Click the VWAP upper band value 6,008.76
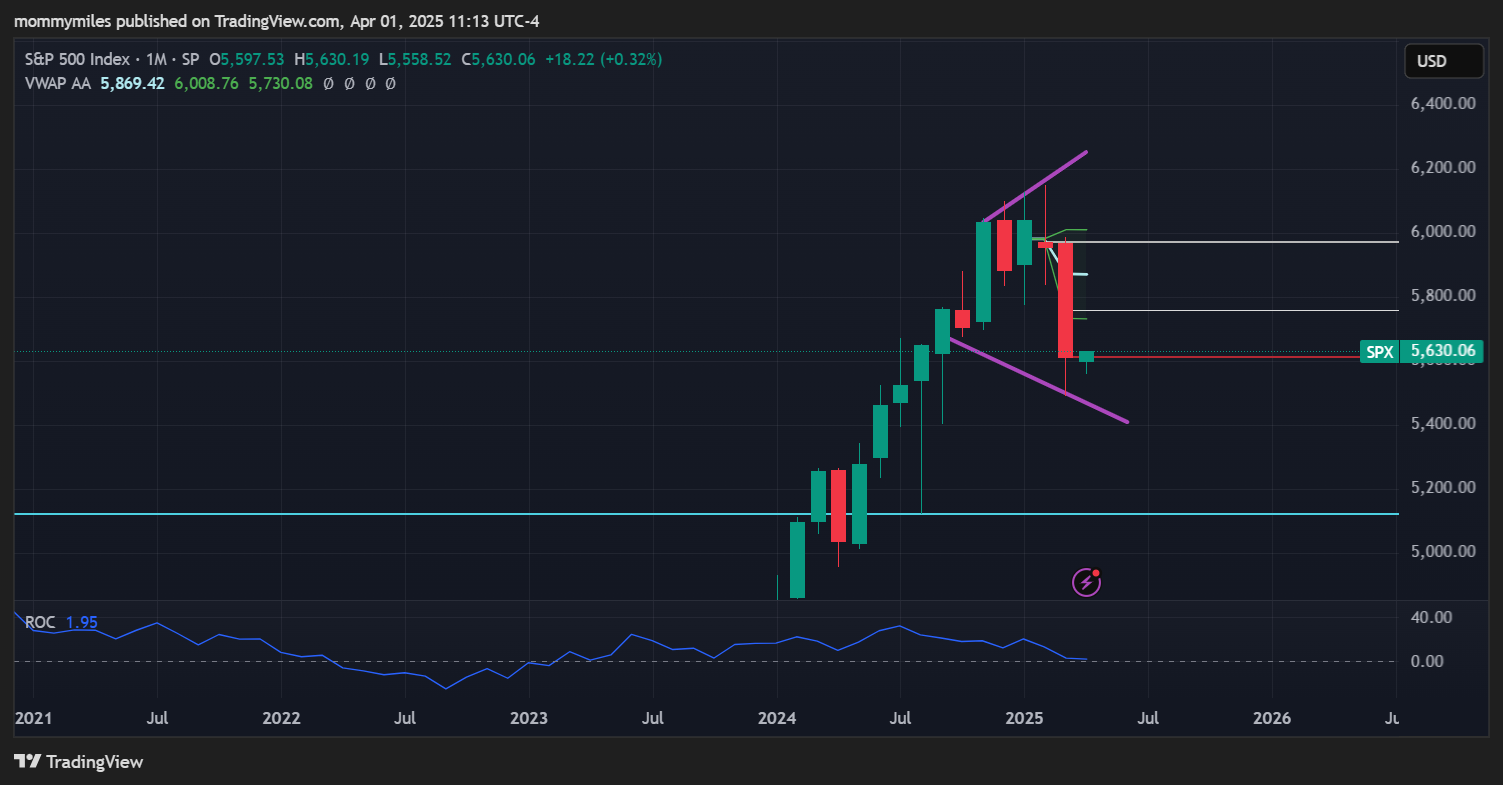Screen dimensions: 1503x785 pyautogui.click(x=206, y=84)
